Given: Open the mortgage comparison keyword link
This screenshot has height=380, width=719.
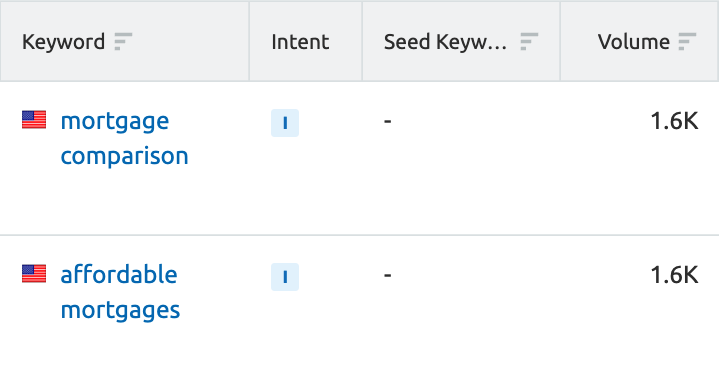Looking at the screenshot, I should pos(124,138).
